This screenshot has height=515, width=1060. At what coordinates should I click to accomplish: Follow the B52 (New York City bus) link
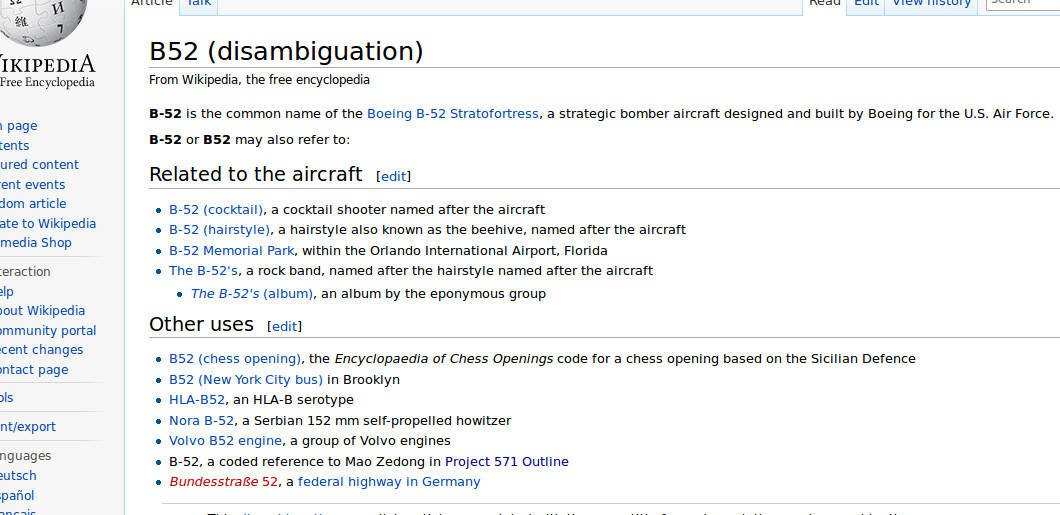[246, 380]
